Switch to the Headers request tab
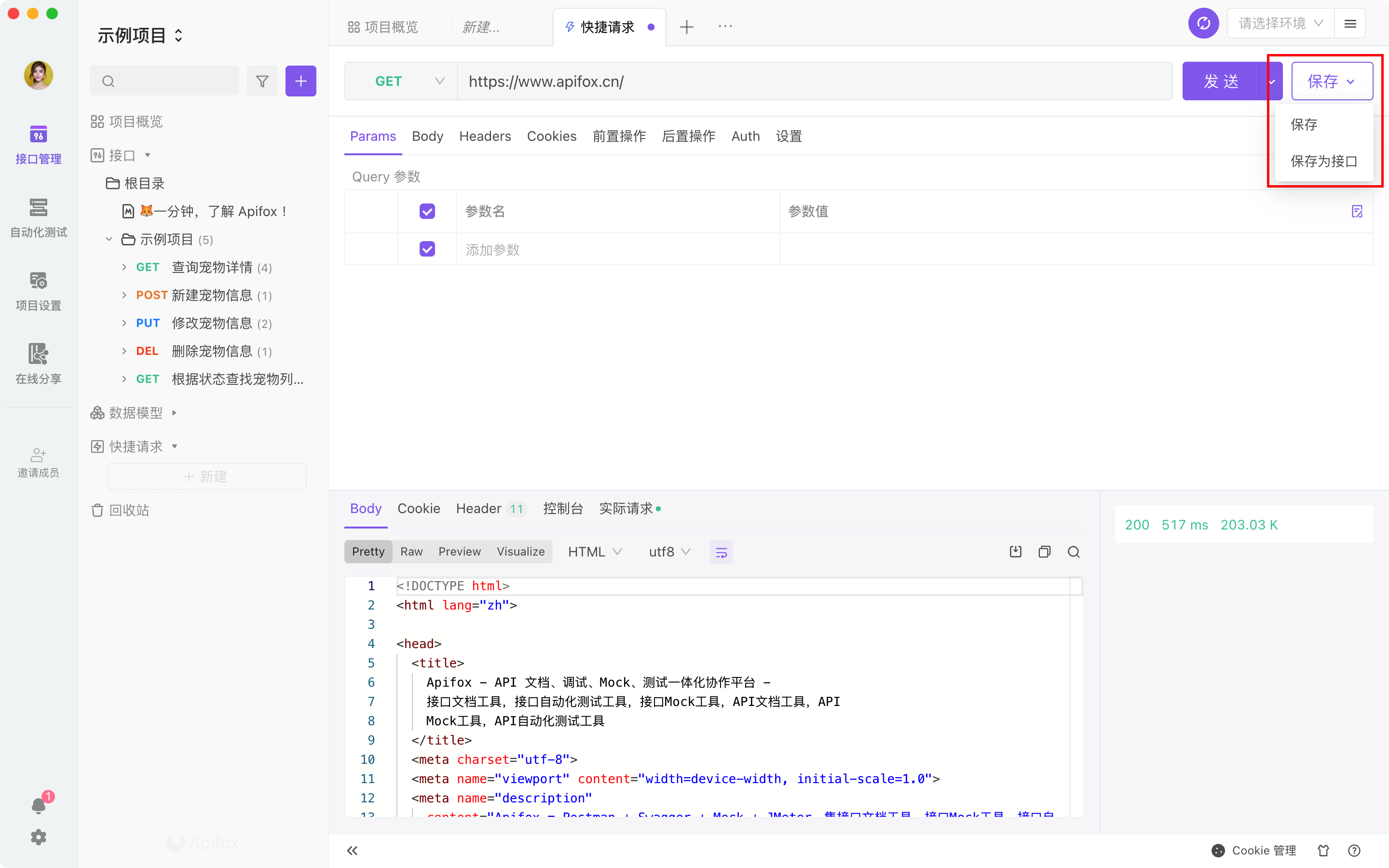 pyautogui.click(x=484, y=136)
